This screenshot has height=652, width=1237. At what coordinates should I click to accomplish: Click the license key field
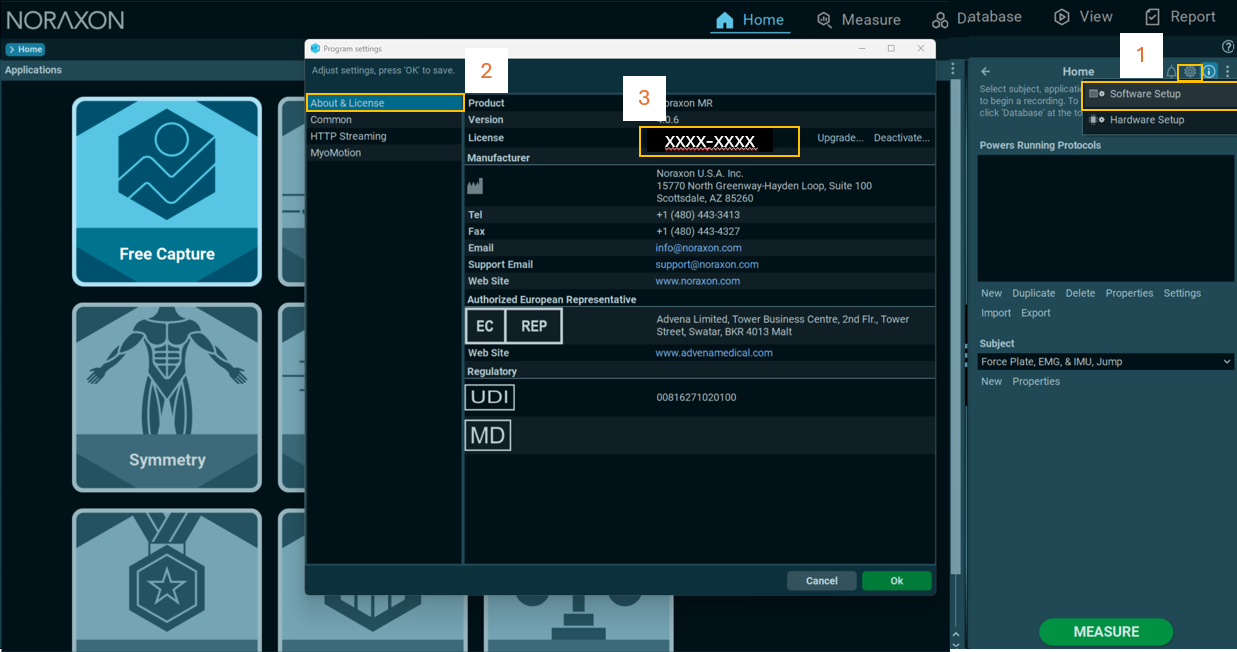(x=719, y=141)
